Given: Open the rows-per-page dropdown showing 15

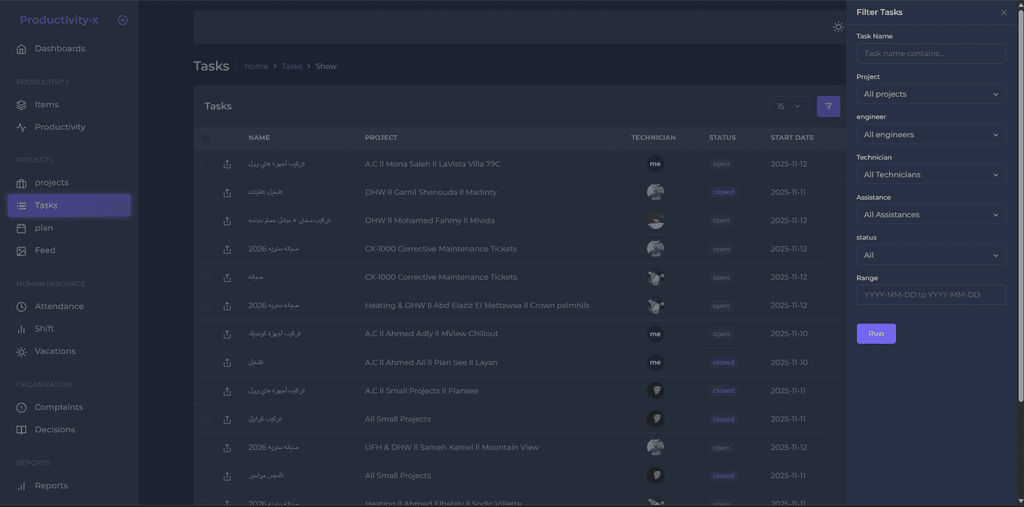Looking at the screenshot, I should [789, 106].
